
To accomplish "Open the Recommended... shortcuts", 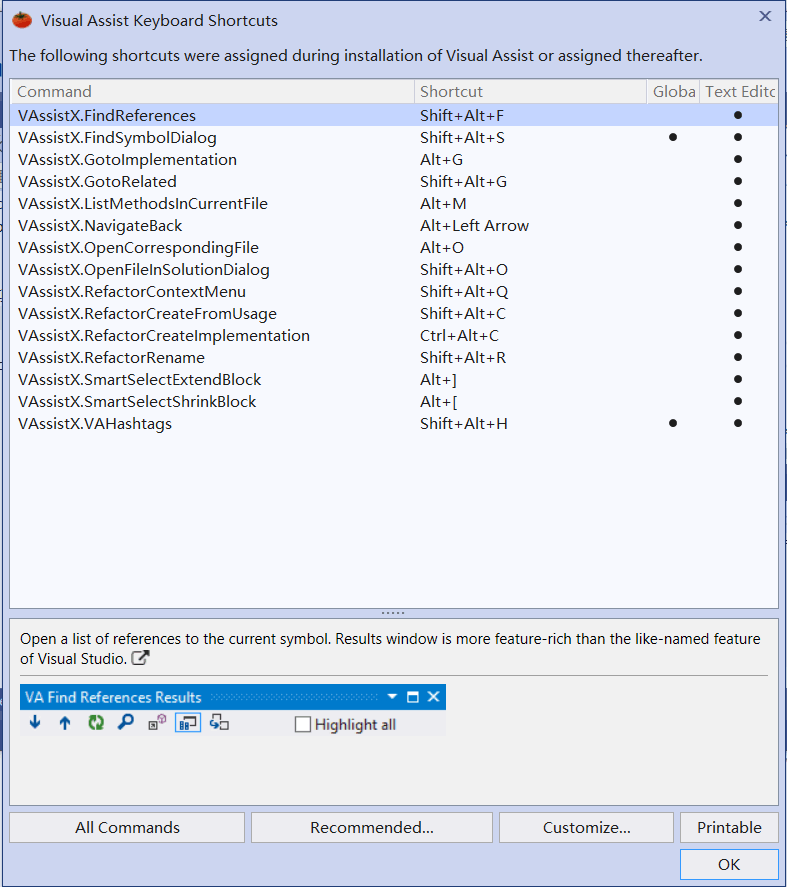I will pos(372,828).
